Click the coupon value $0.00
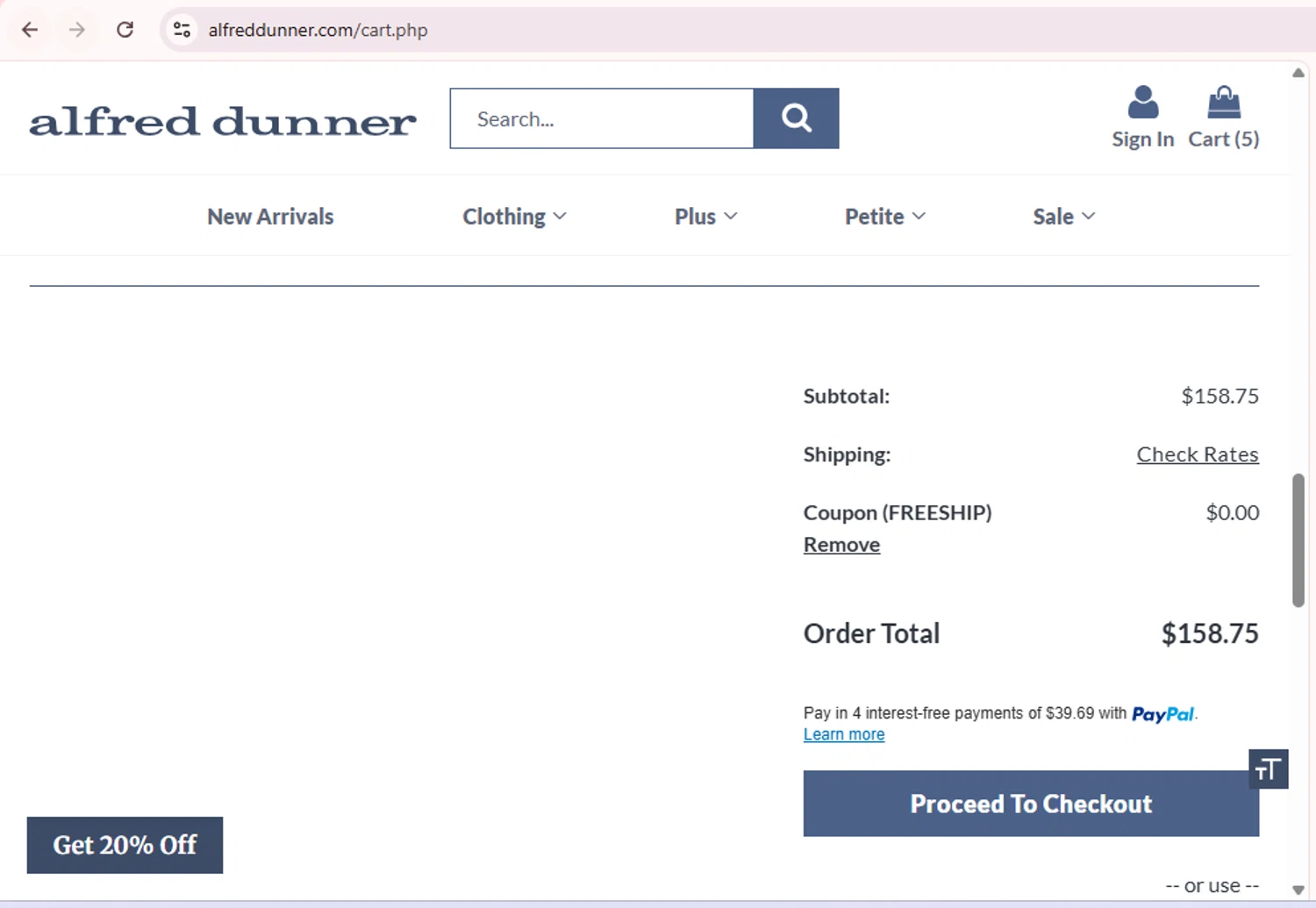Viewport: 1316px width, 908px height. pos(1232,512)
